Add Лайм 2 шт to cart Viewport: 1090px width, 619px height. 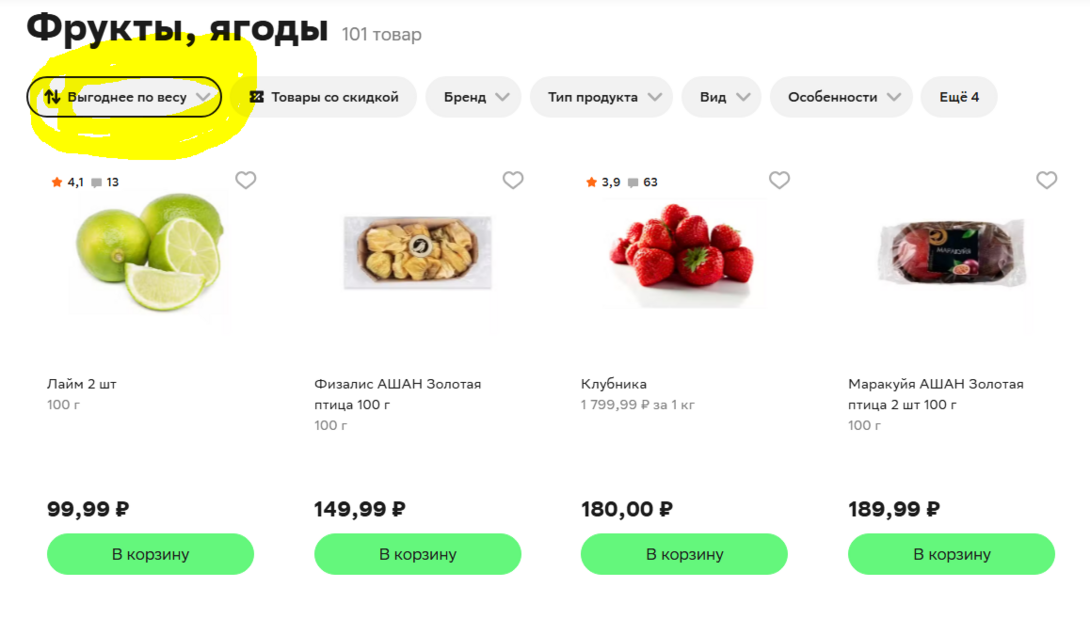(150, 554)
